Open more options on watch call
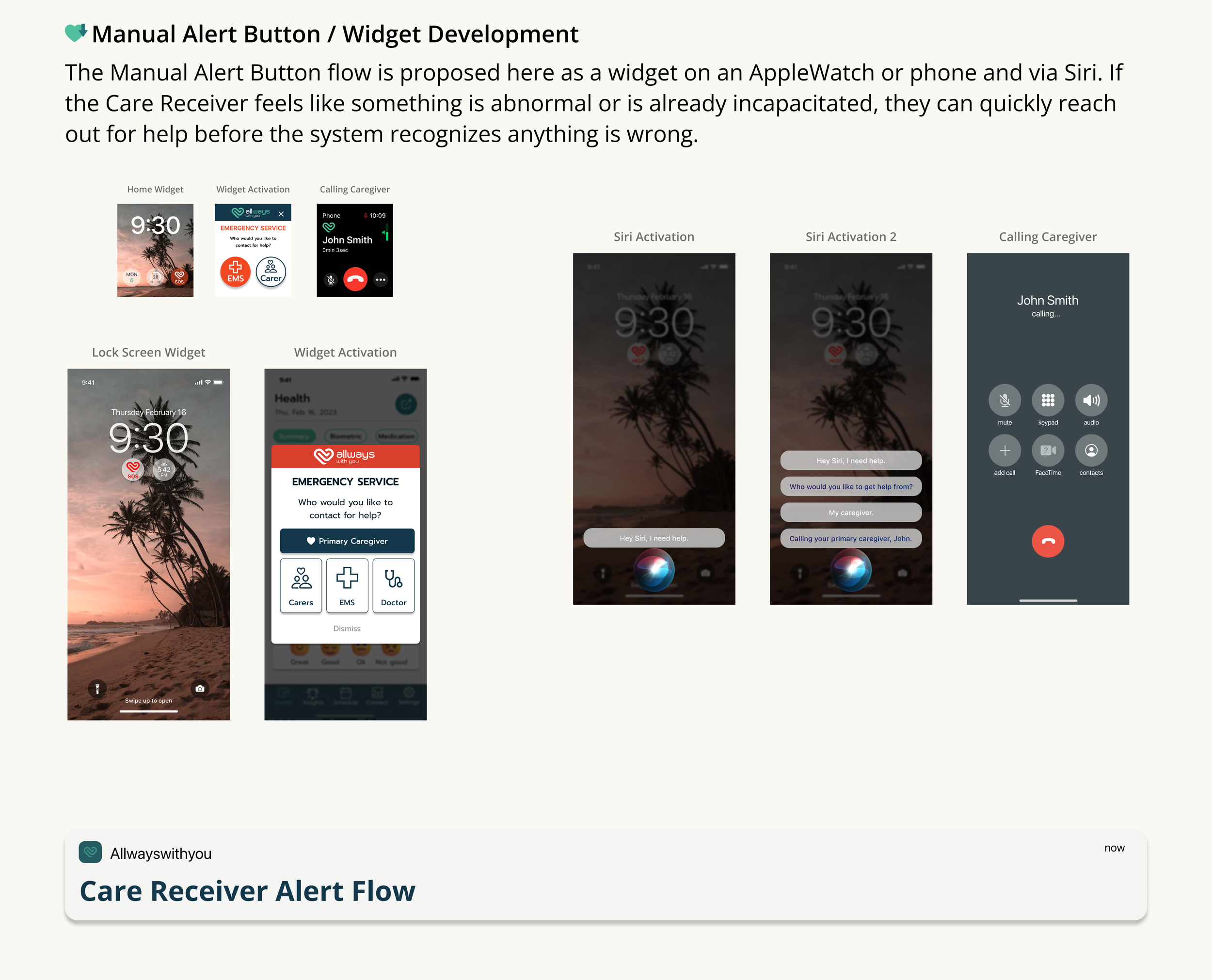This screenshot has height=980, width=1212. click(381, 279)
